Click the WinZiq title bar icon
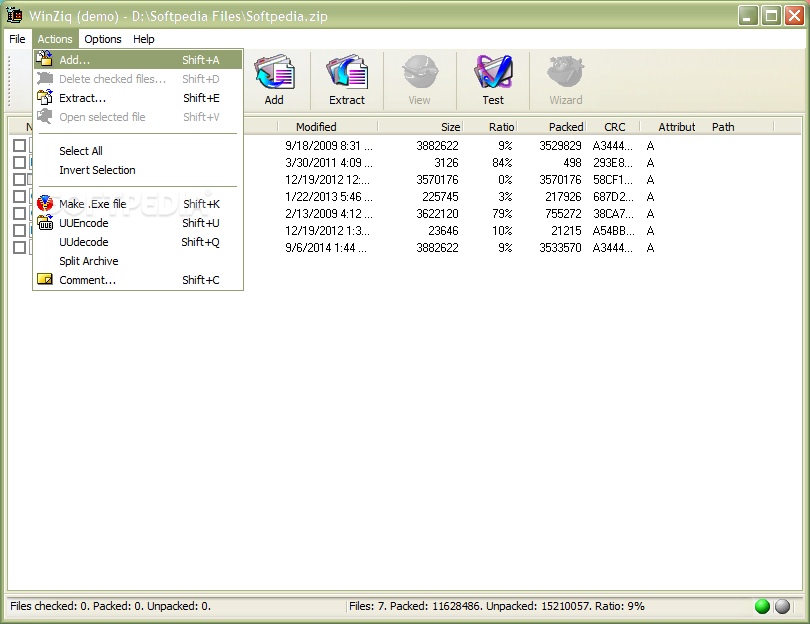The height and width of the screenshot is (624, 810). [14, 15]
